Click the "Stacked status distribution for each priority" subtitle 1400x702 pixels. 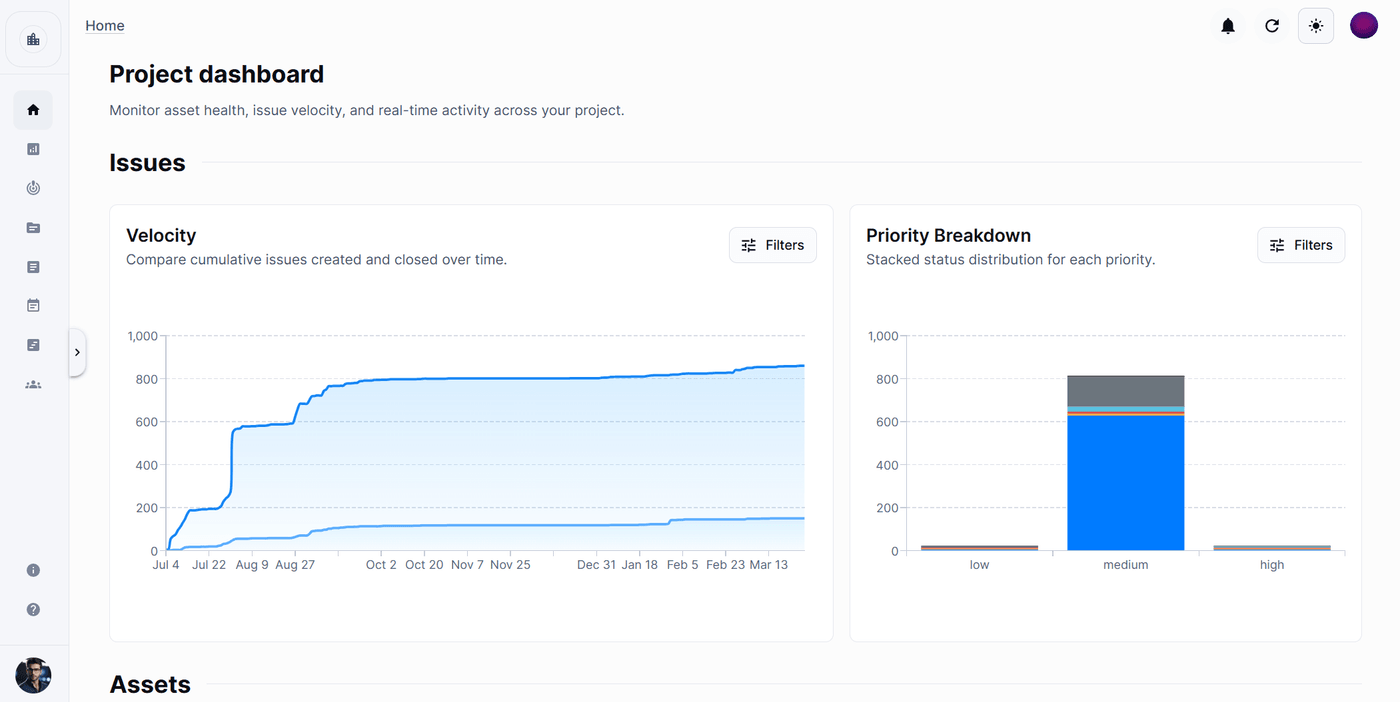(1011, 260)
